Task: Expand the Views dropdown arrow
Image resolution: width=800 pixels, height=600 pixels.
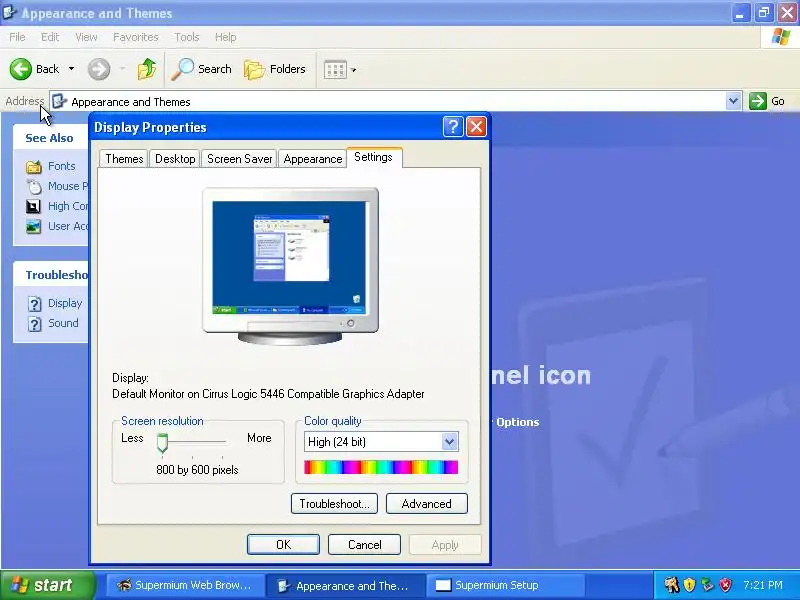Action: (x=354, y=70)
